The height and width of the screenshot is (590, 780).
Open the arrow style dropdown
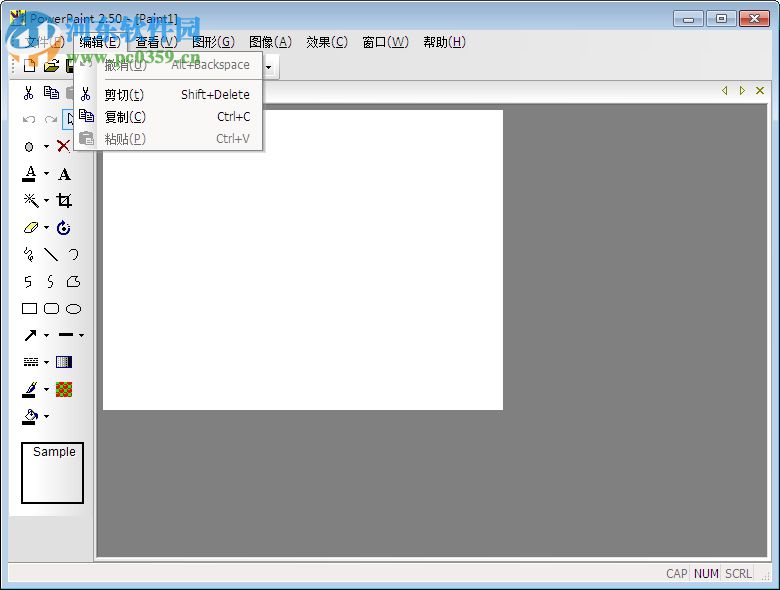click(46, 335)
